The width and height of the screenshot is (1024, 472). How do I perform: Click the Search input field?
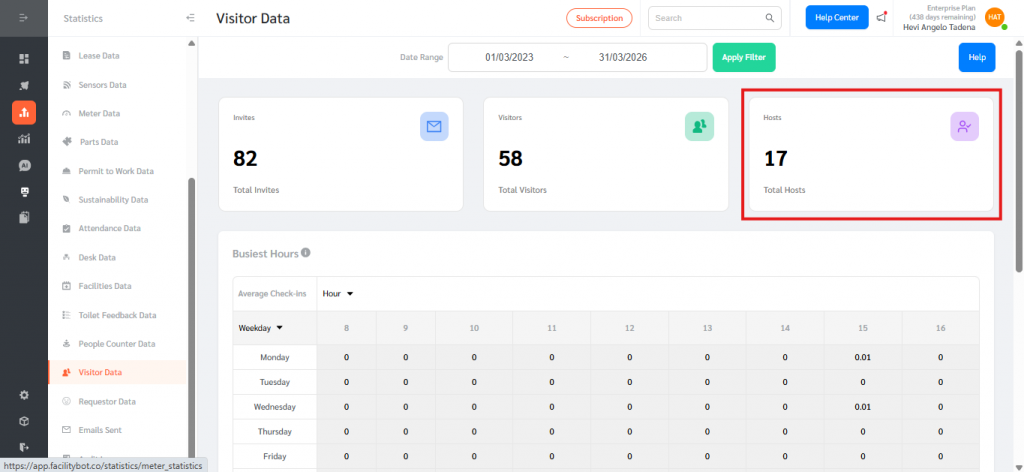click(x=706, y=18)
